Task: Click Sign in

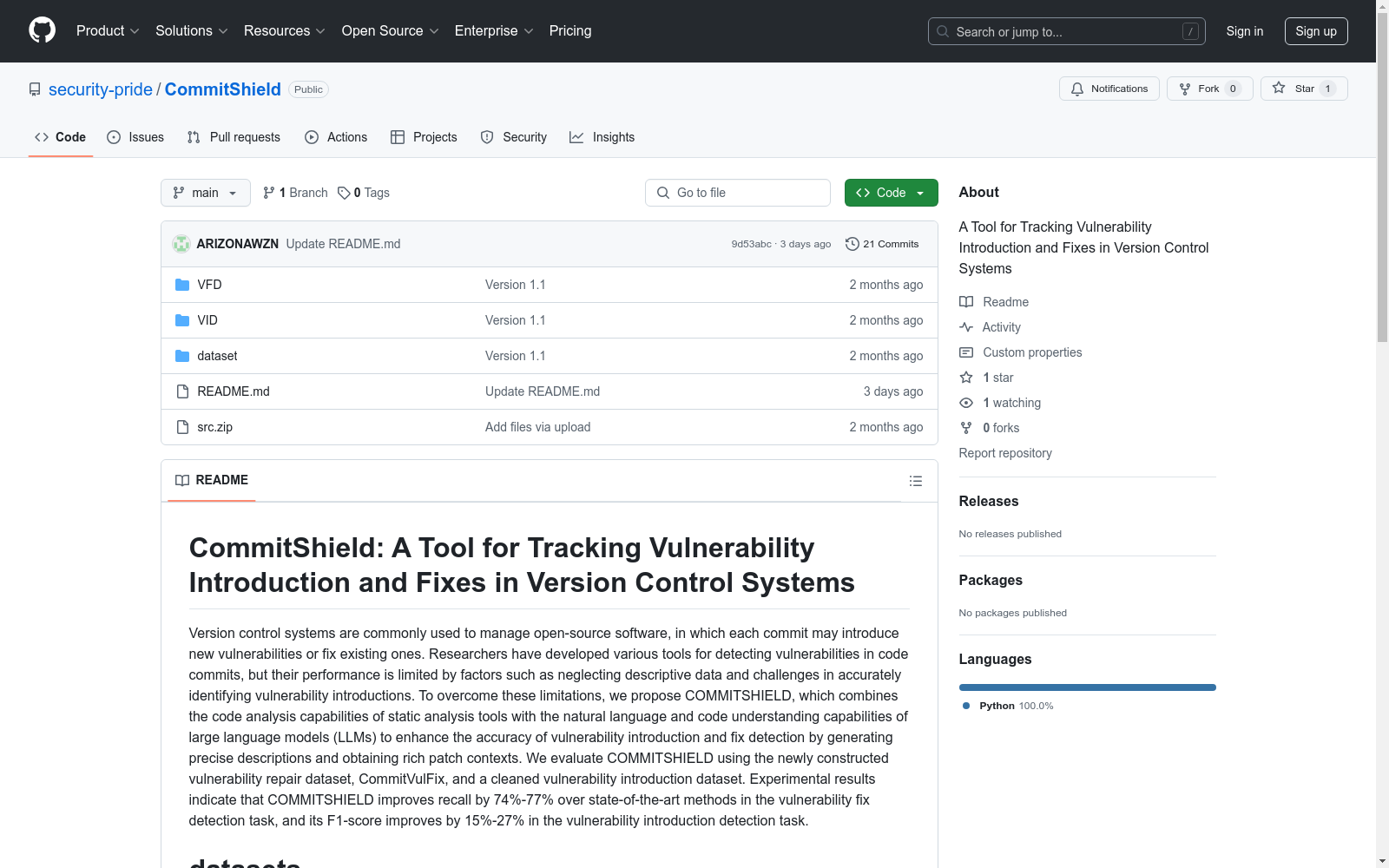Action: [x=1244, y=31]
